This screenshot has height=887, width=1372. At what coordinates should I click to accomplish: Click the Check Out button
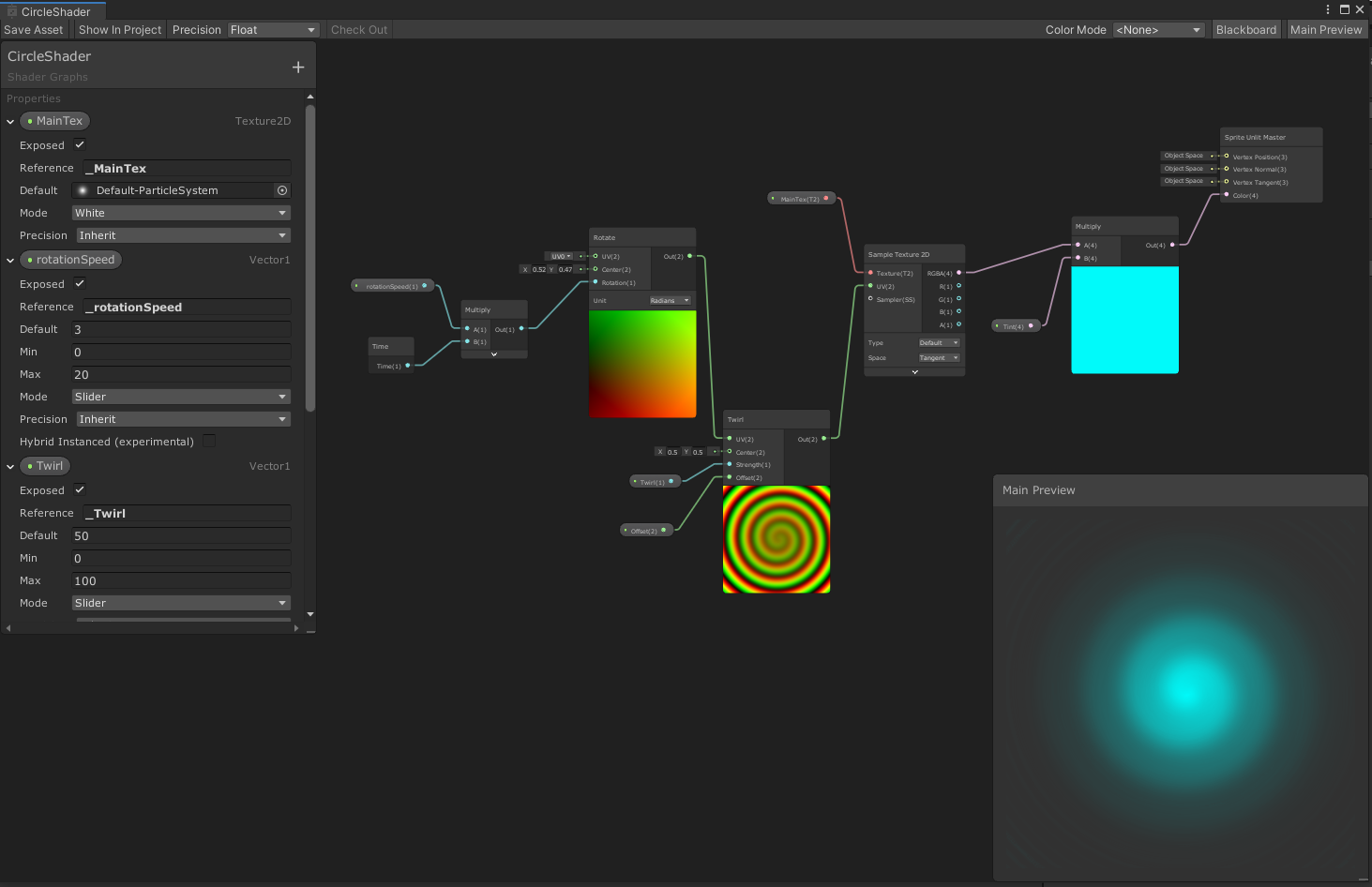359,30
